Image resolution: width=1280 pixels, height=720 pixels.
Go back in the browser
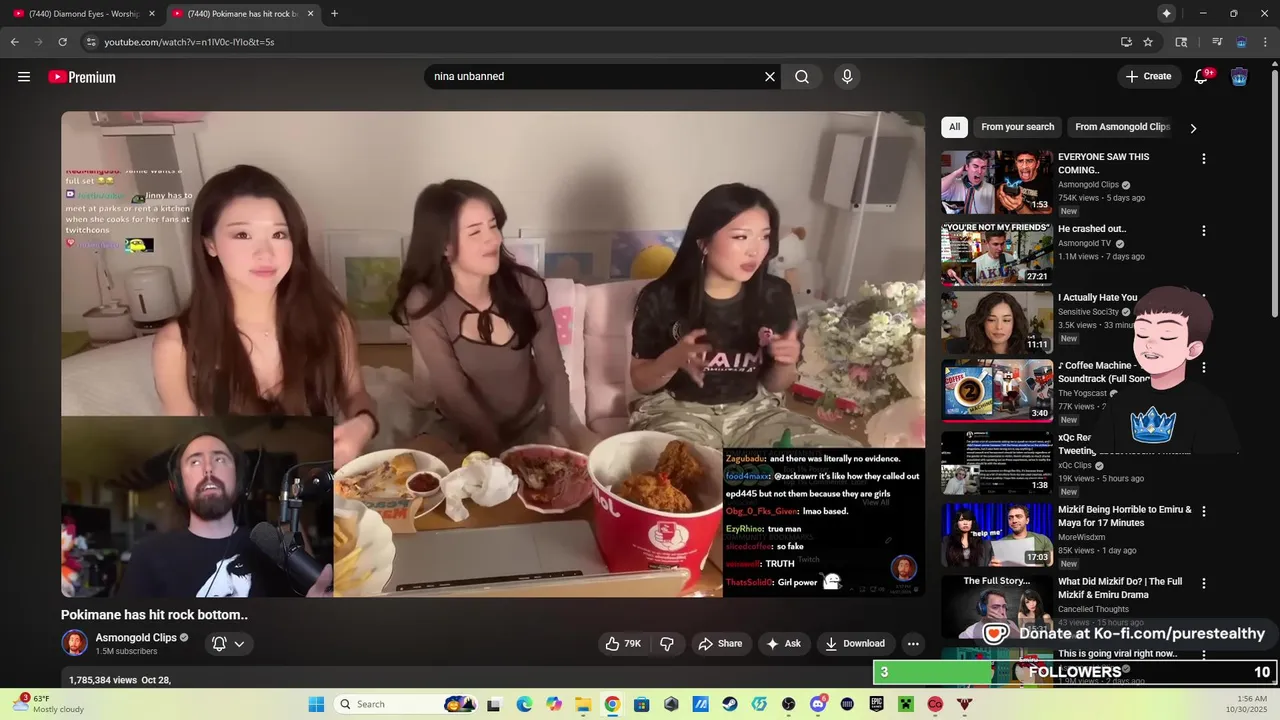point(15,42)
